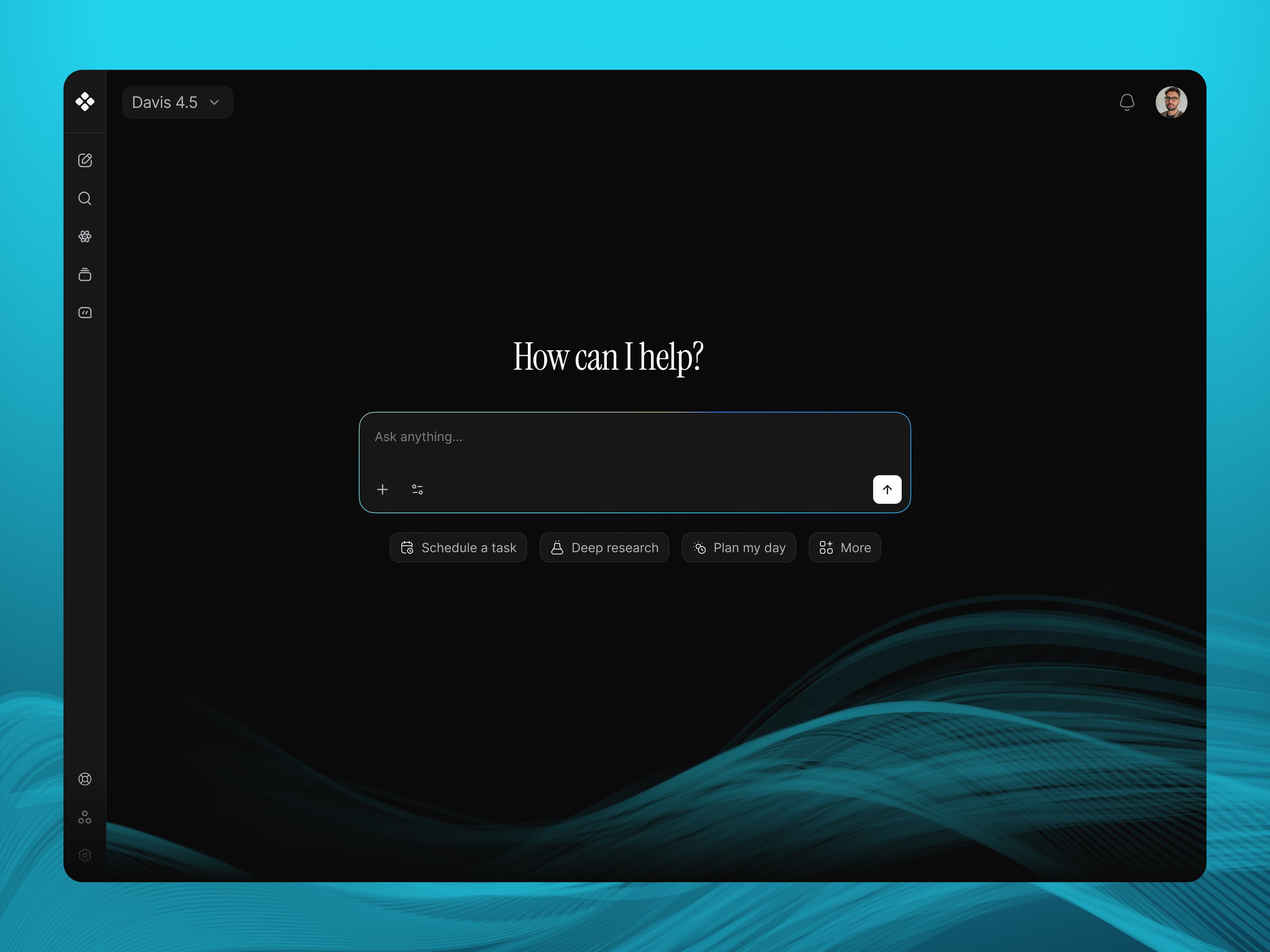Open the user profile avatar
The image size is (1270, 952).
click(1171, 102)
